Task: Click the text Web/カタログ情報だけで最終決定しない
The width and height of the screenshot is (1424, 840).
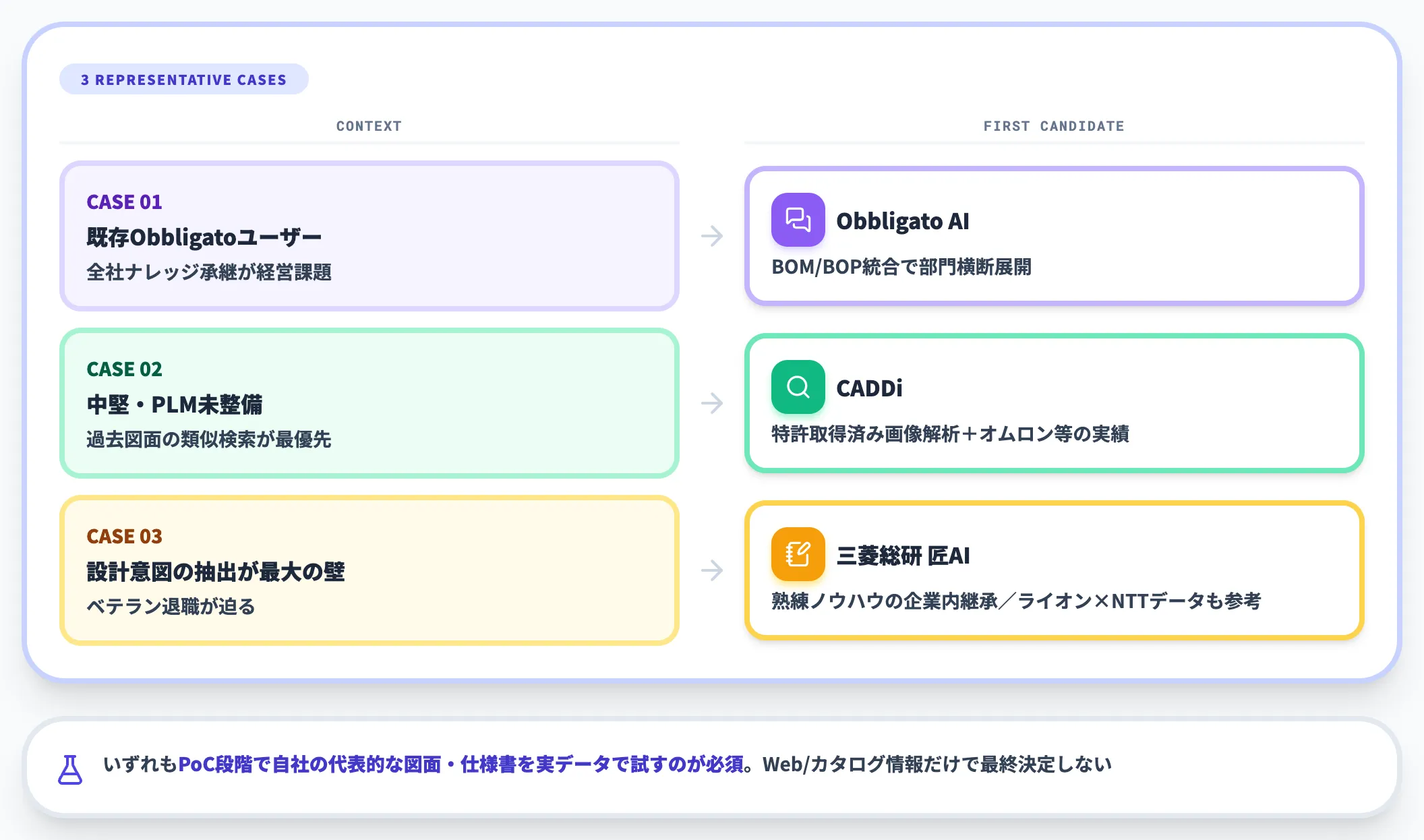Action: tap(937, 764)
